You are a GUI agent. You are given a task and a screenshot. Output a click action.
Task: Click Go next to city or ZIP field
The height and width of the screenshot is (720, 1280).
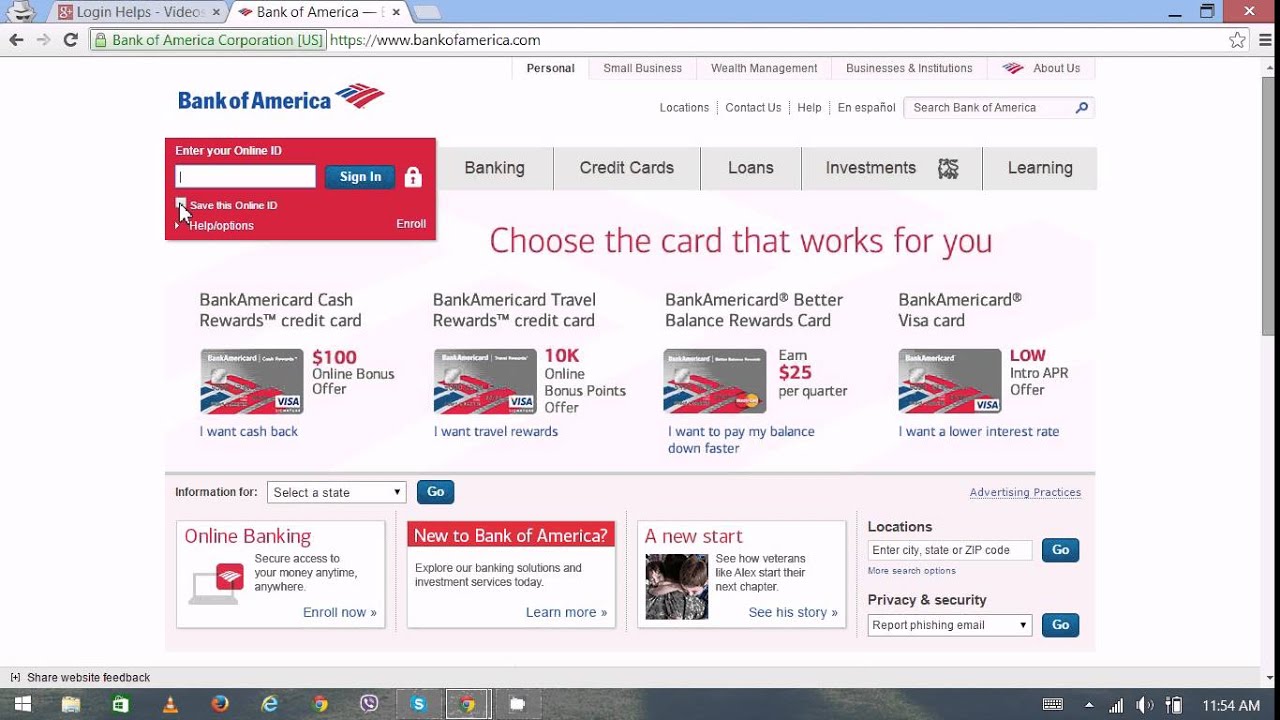click(x=1060, y=550)
